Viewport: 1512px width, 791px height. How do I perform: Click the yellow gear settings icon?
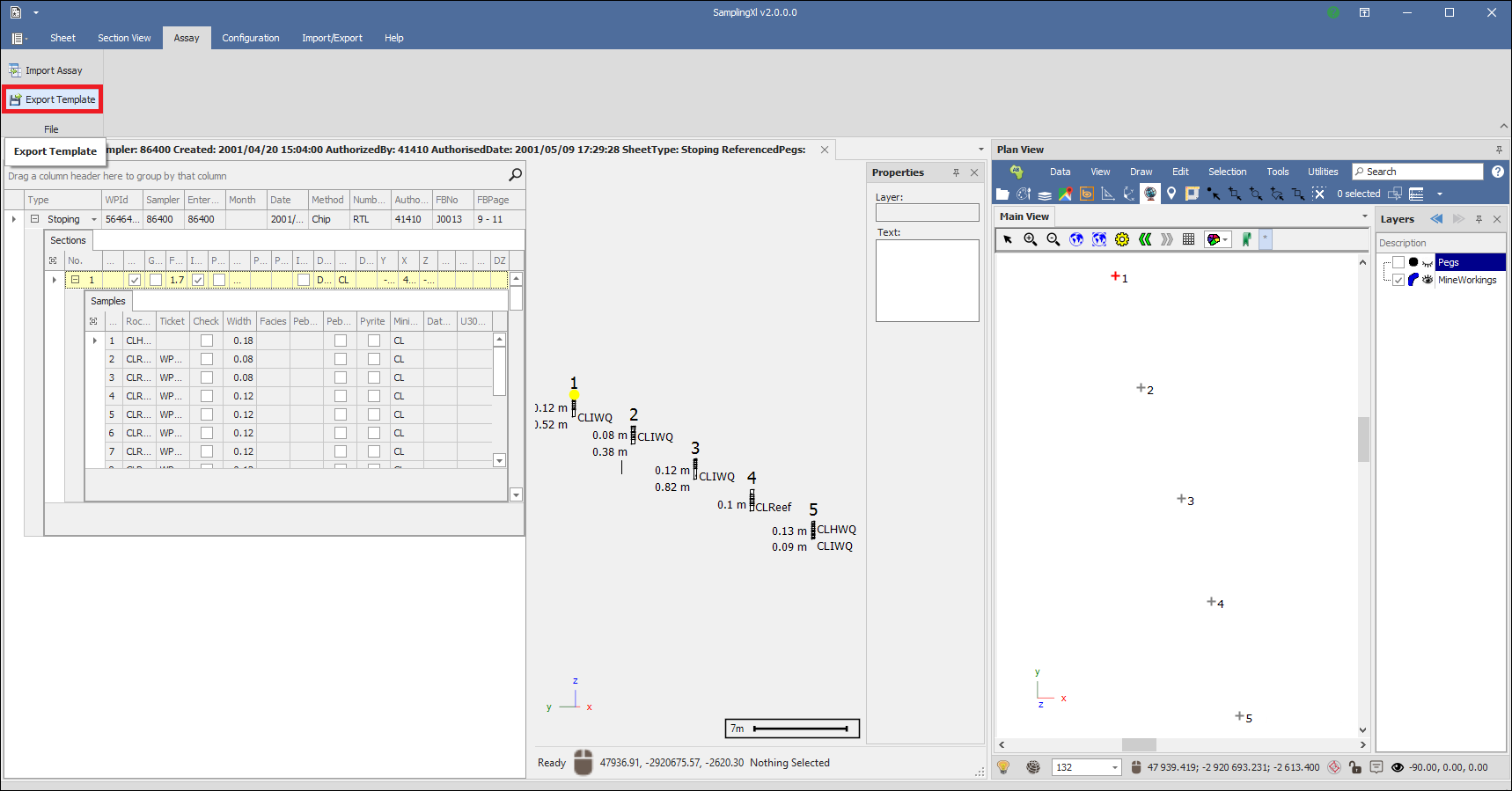[x=1121, y=239]
